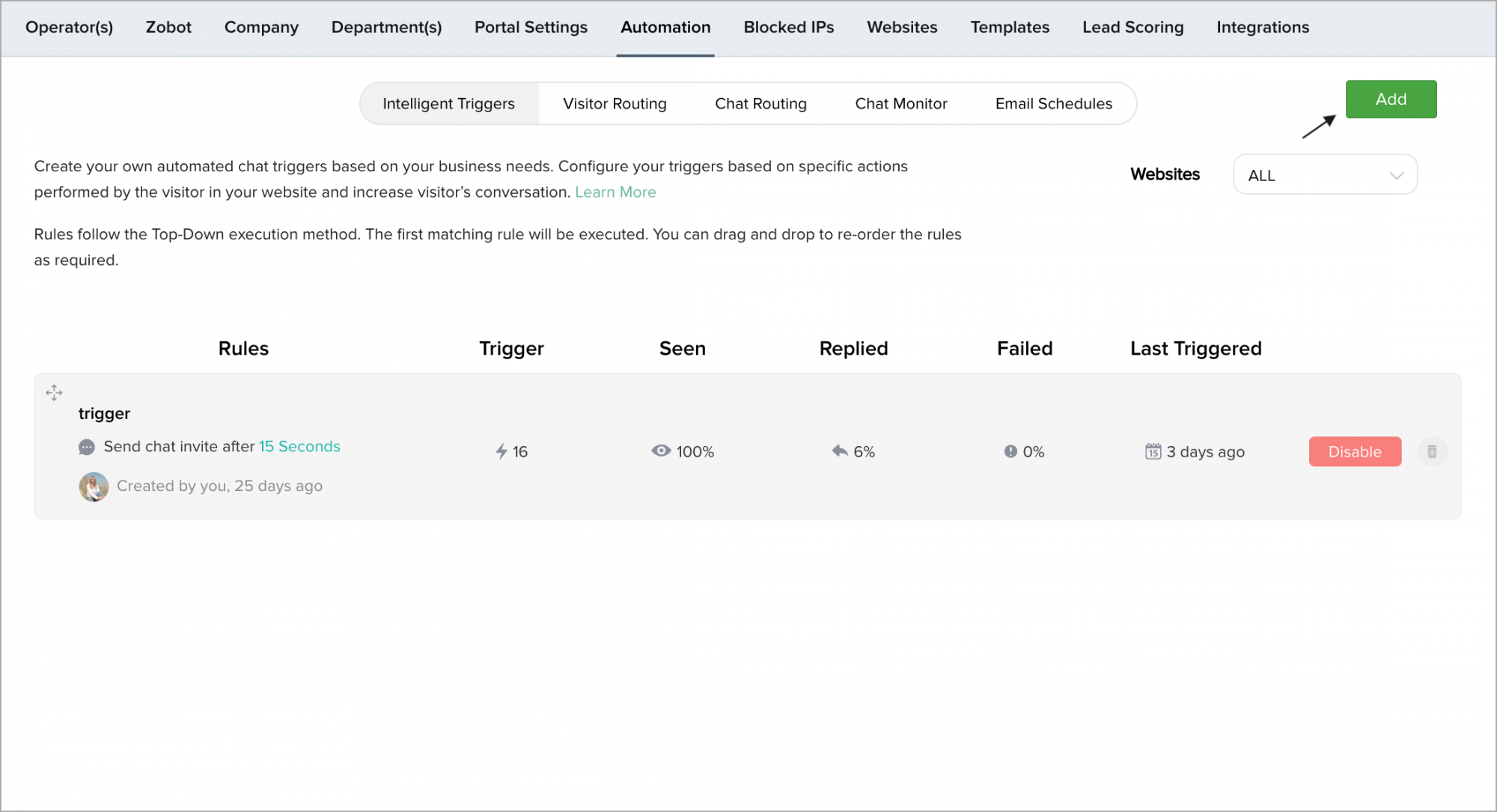Select the Email Schedules tab
Image resolution: width=1497 pixels, height=812 pixels.
point(1053,104)
